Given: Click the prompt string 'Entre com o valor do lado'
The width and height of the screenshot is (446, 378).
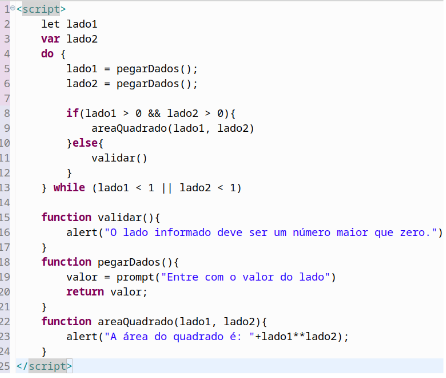Looking at the screenshot, I should [245, 277].
